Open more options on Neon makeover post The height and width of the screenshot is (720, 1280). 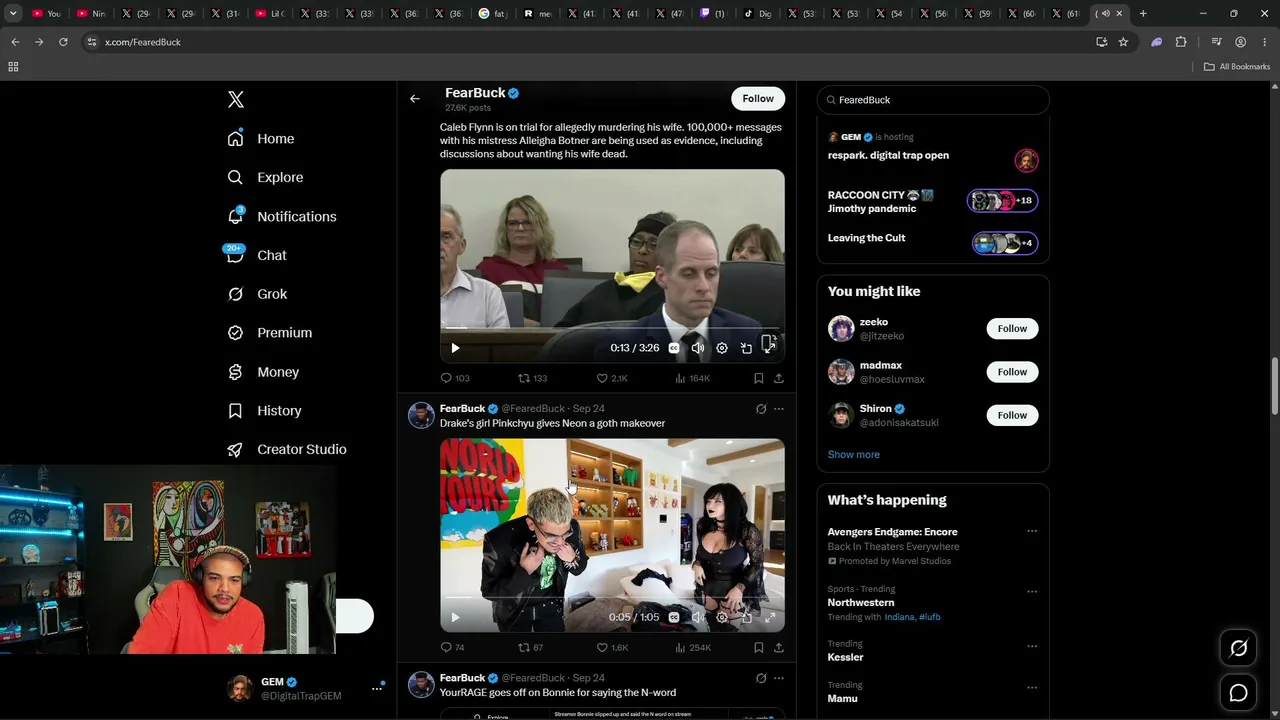(778, 409)
